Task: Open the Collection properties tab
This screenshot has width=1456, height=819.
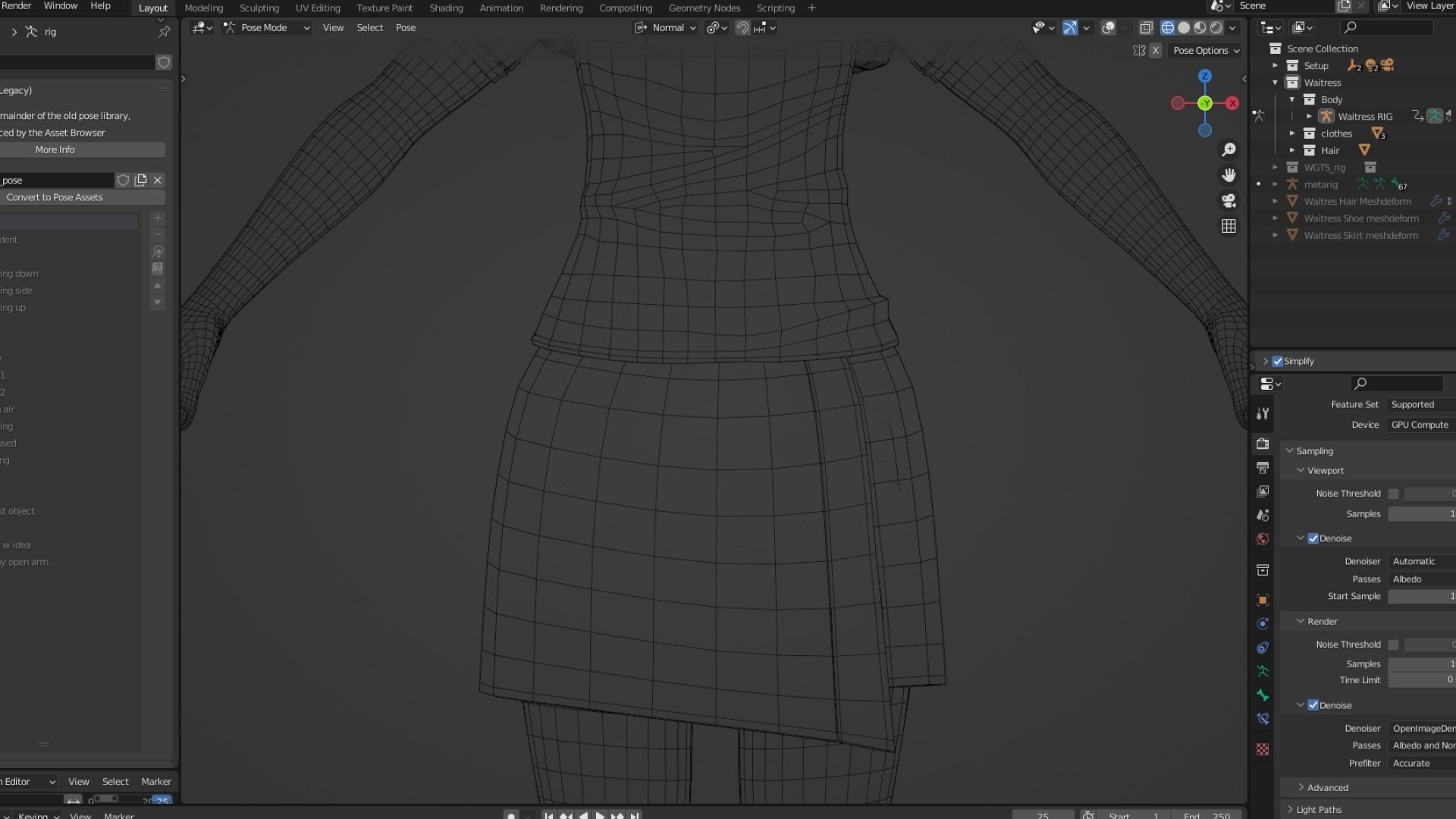Action: (x=1263, y=570)
